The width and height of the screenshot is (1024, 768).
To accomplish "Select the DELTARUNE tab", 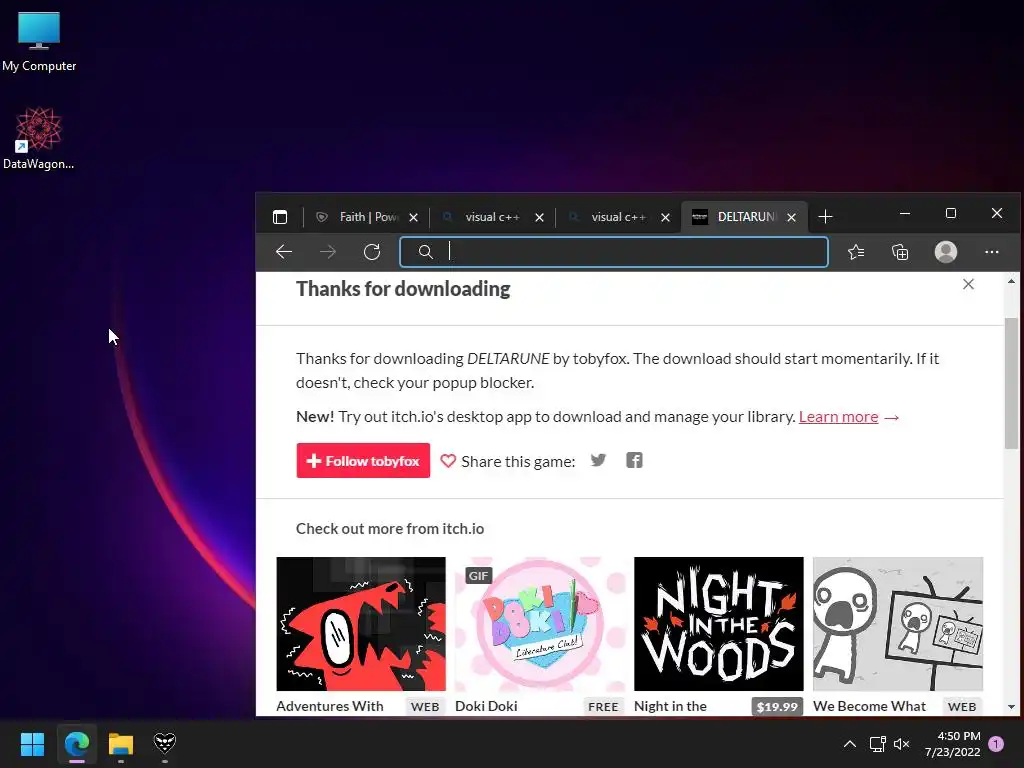I will tap(746, 217).
